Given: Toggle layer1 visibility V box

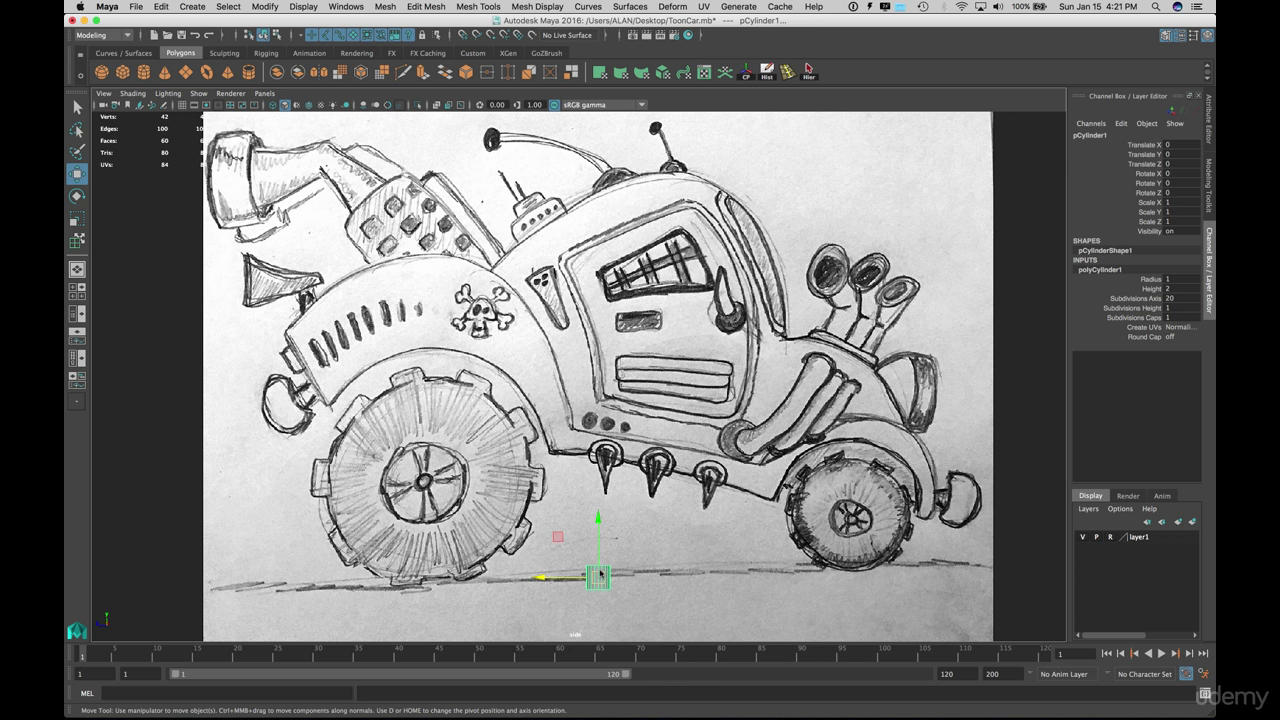Looking at the screenshot, I should [x=1082, y=537].
